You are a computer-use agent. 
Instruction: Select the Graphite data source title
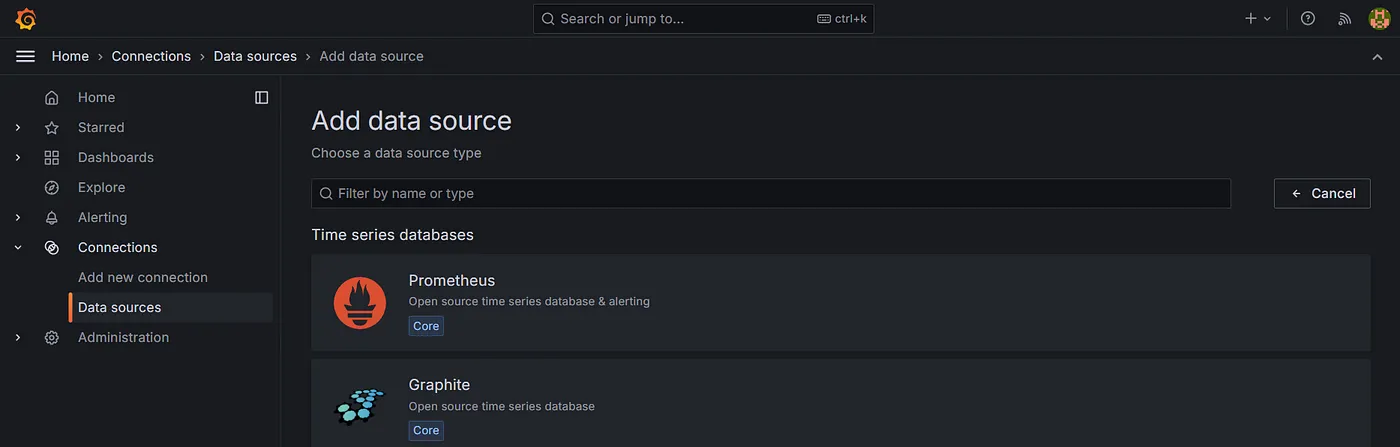[439, 385]
